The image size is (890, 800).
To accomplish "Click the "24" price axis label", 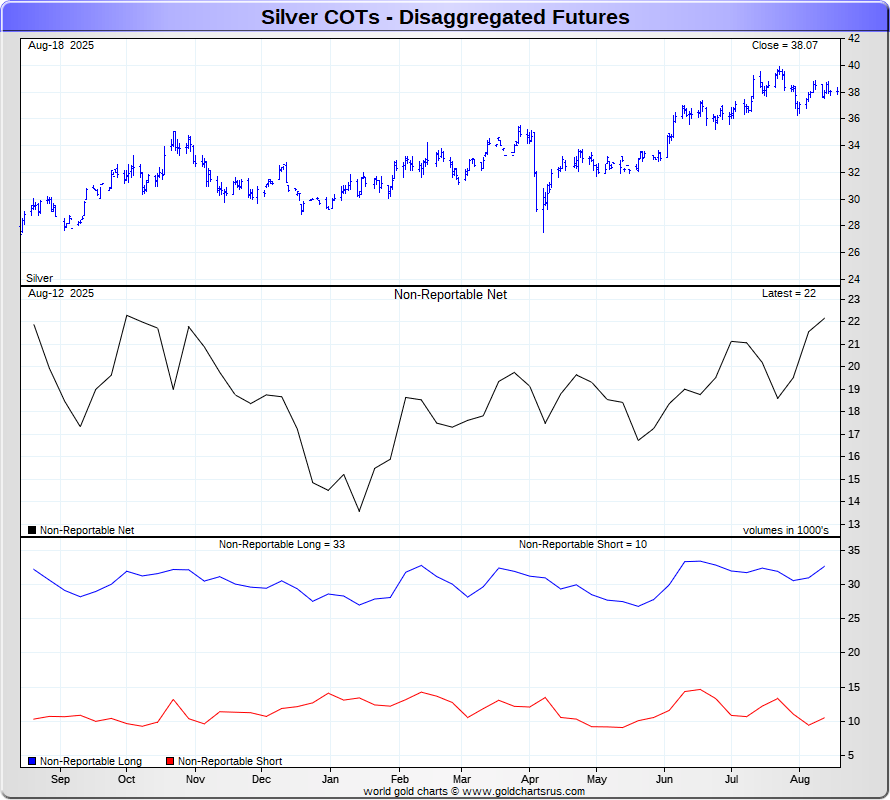I will [854, 279].
